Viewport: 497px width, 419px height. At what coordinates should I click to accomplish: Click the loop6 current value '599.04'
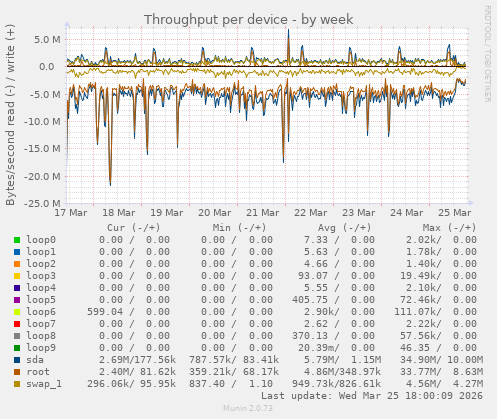(105, 312)
